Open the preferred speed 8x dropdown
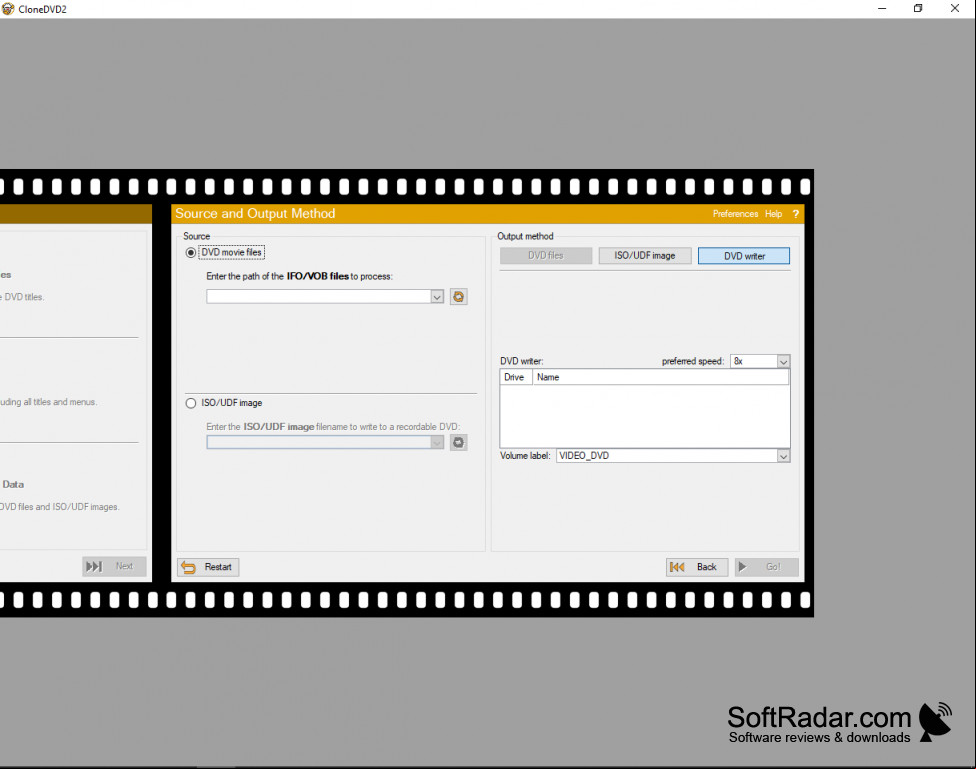The width and height of the screenshot is (976, 769). click(x=783, y=362)
